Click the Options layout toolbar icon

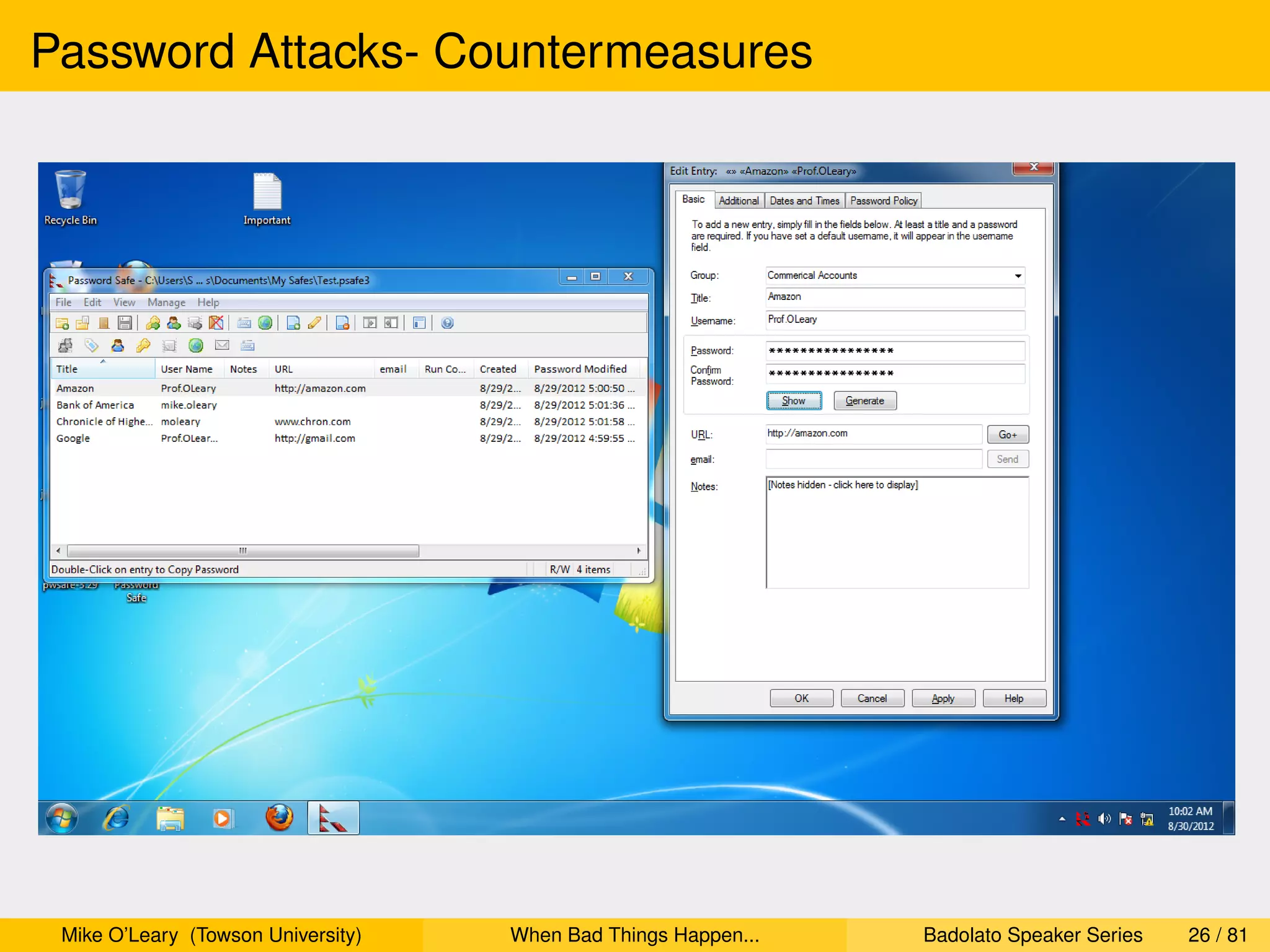419,323
